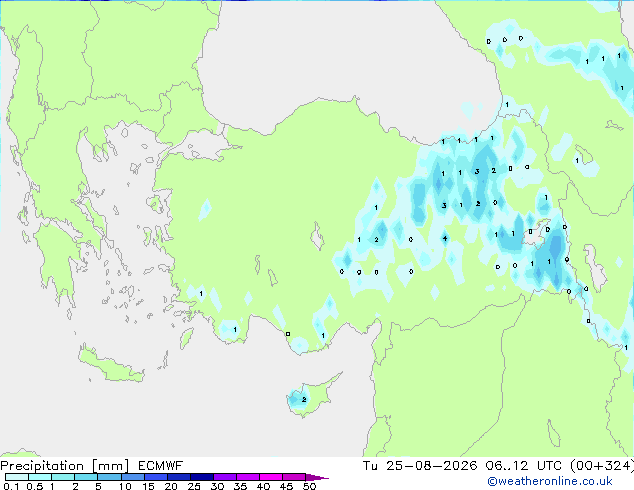Click the legend swatch between 15 and 20
This screenshot has height=490, width=634.
pyautogui.click(x=155, y=477)
